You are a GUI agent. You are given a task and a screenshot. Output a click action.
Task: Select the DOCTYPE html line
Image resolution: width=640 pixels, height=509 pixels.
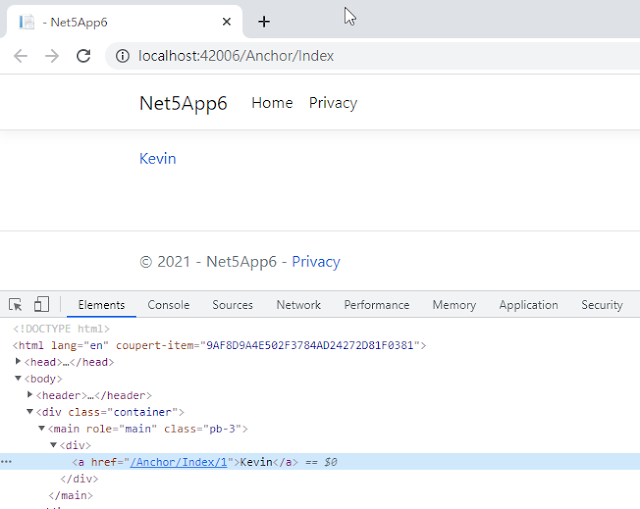(61, 329)
